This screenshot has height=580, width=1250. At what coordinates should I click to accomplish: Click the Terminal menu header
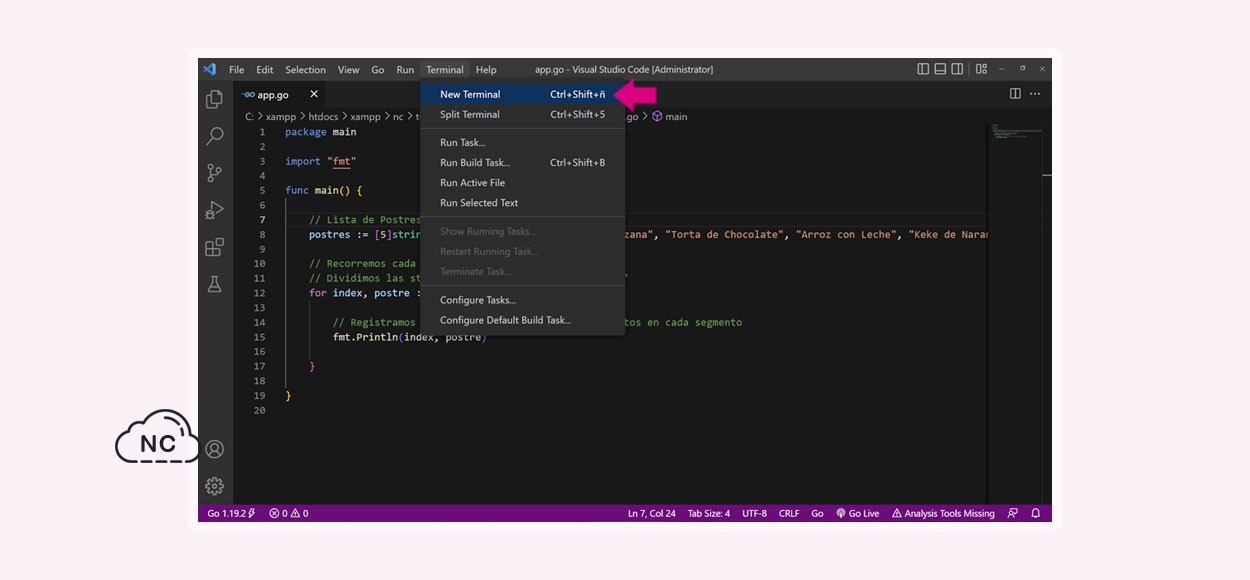(445, 70)
